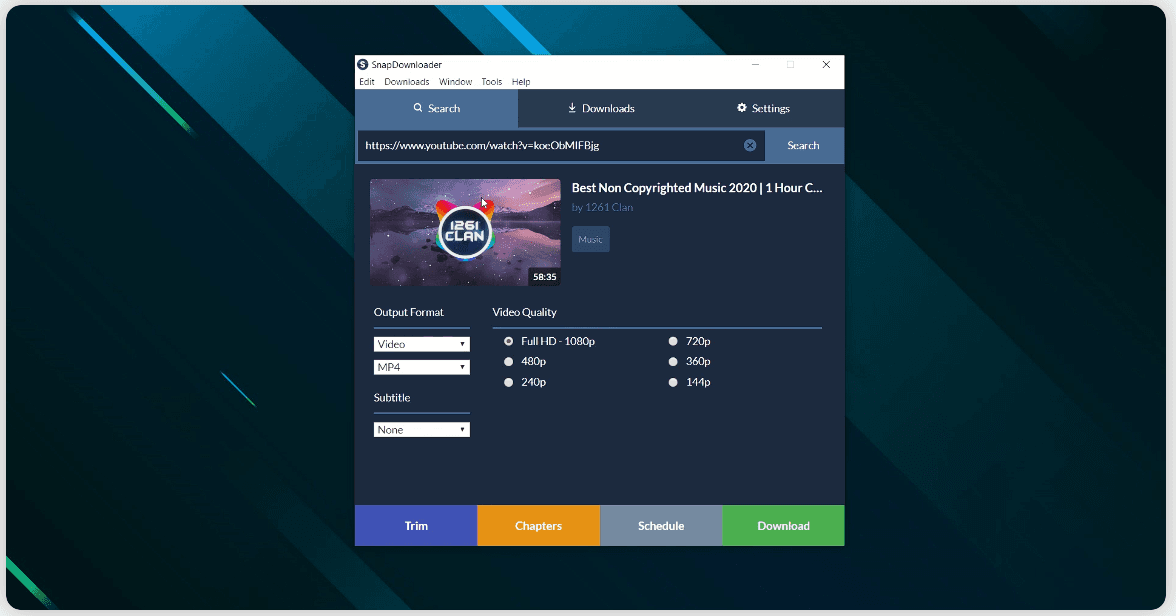Click the Subtitle heading label

[392, 398]
